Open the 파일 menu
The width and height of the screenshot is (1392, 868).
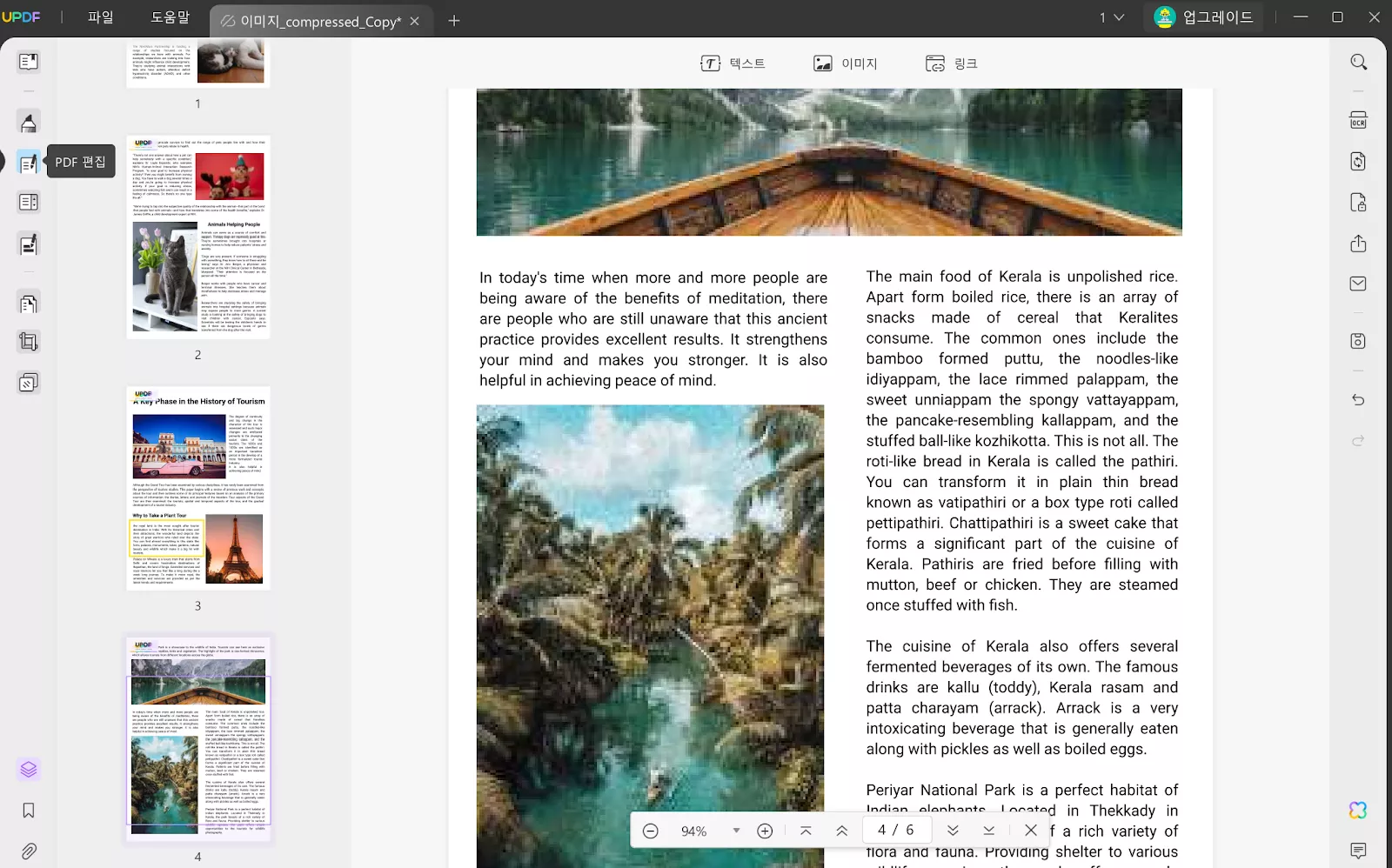(101, 17)
